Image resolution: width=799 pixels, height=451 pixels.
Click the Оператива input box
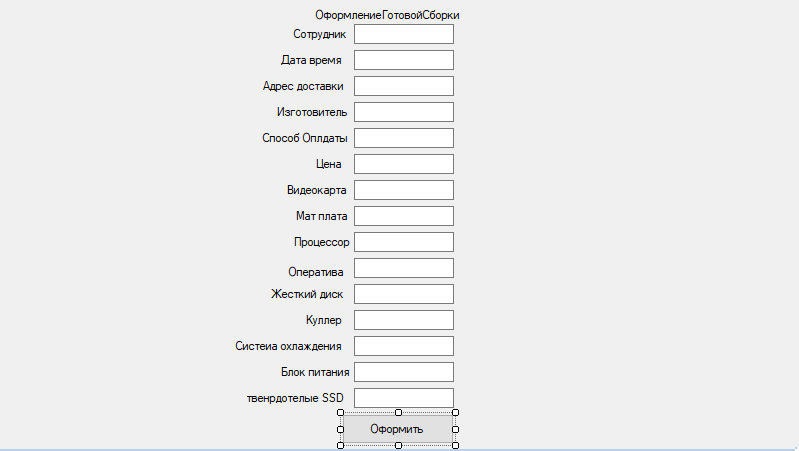(404, 268)
